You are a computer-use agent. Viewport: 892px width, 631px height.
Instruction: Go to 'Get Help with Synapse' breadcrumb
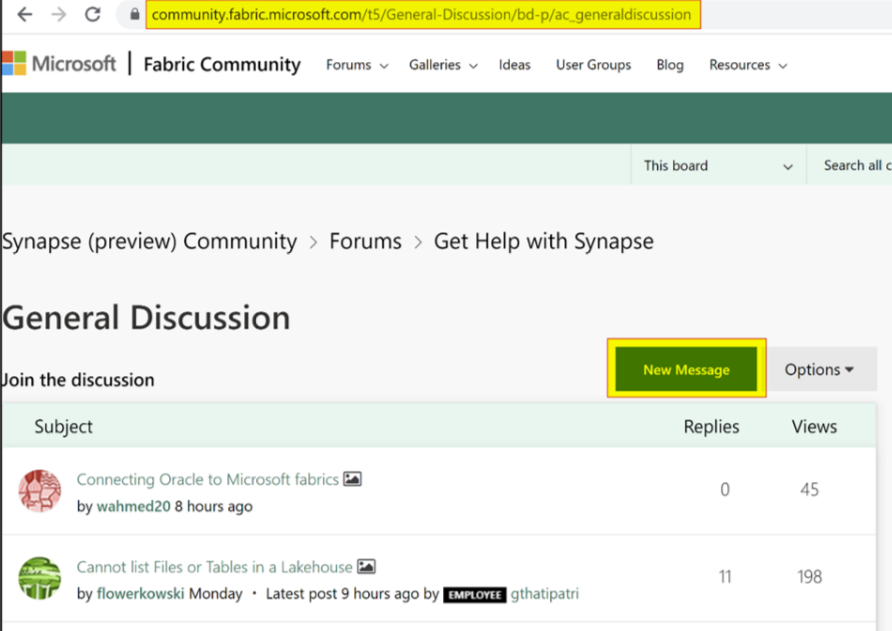[x=543, y=241]
